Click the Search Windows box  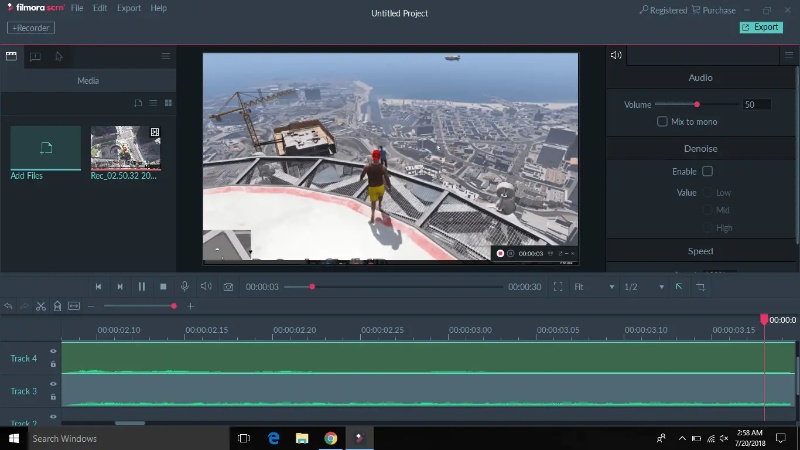coord(128,438)
